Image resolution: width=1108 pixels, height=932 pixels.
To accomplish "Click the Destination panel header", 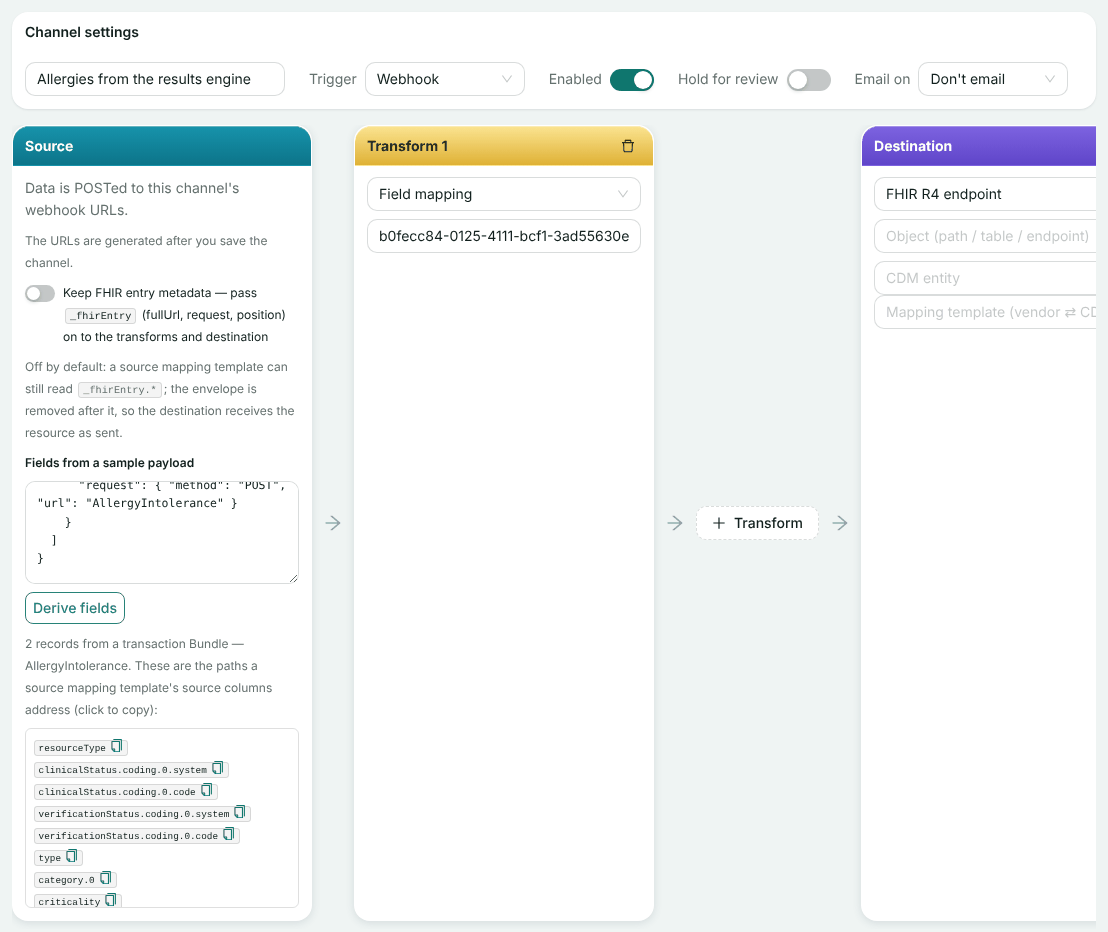I will pos(979,146).
